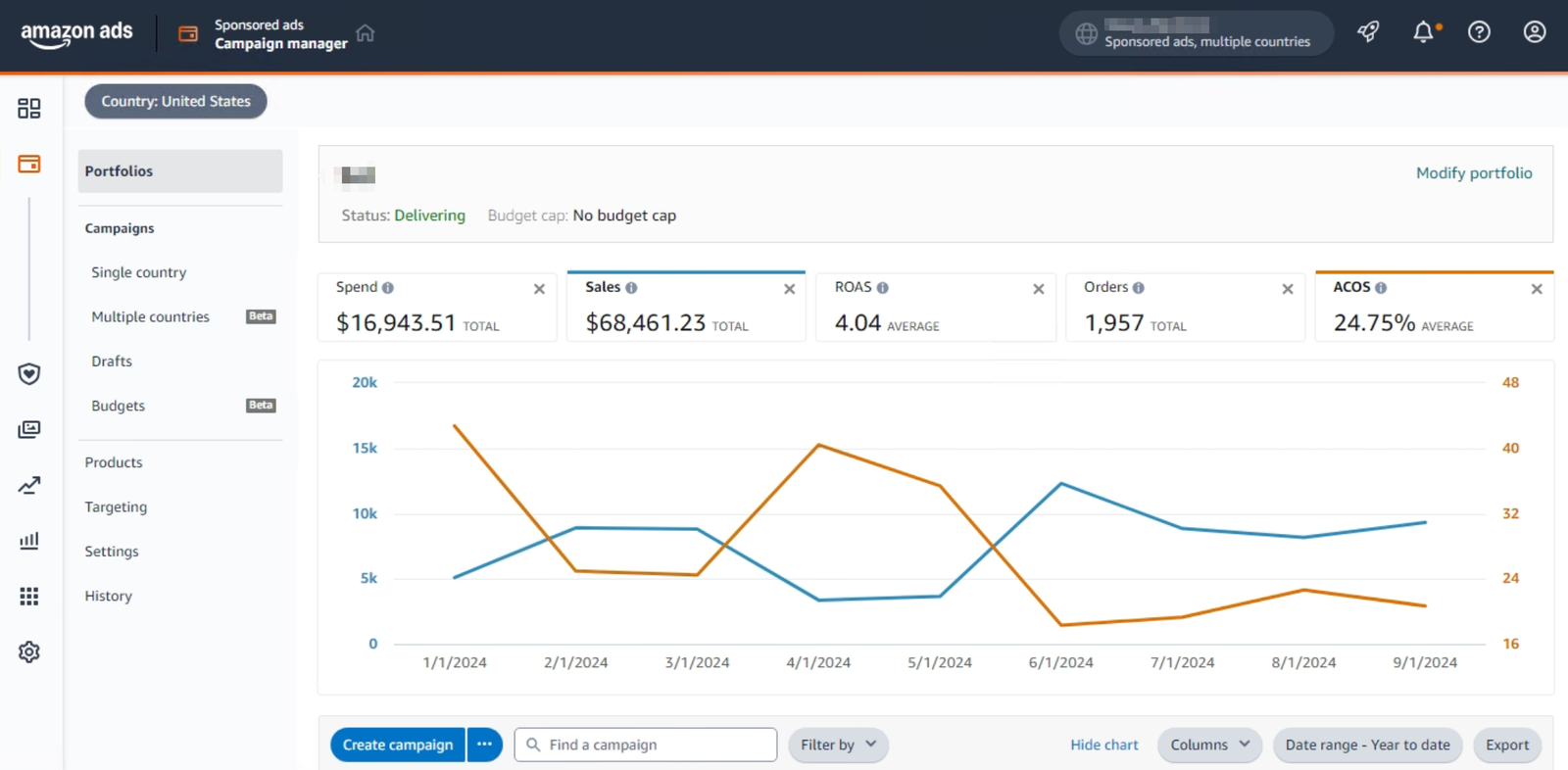Open the brand safety shield icon
Viewport: 1568px width, 770px height.
(29, 374)
